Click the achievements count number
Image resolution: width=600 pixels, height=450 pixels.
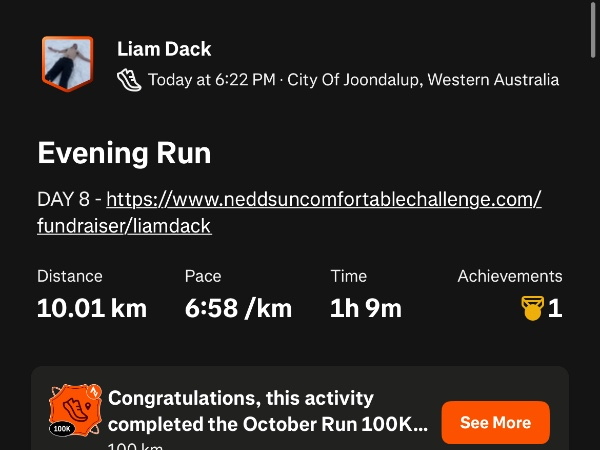(x=555, y=308)
